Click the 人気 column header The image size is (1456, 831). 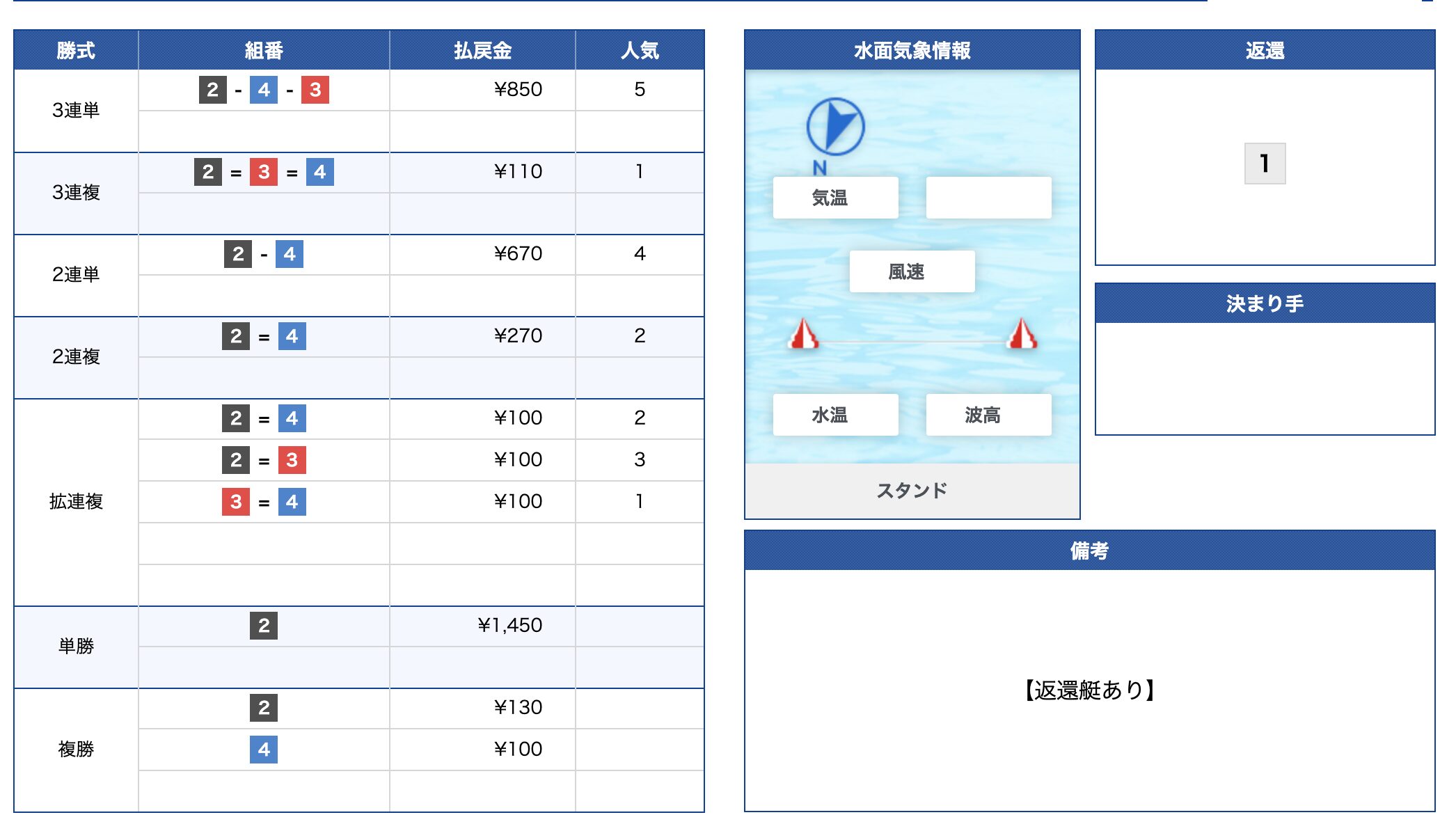click(x=640, y=50)
